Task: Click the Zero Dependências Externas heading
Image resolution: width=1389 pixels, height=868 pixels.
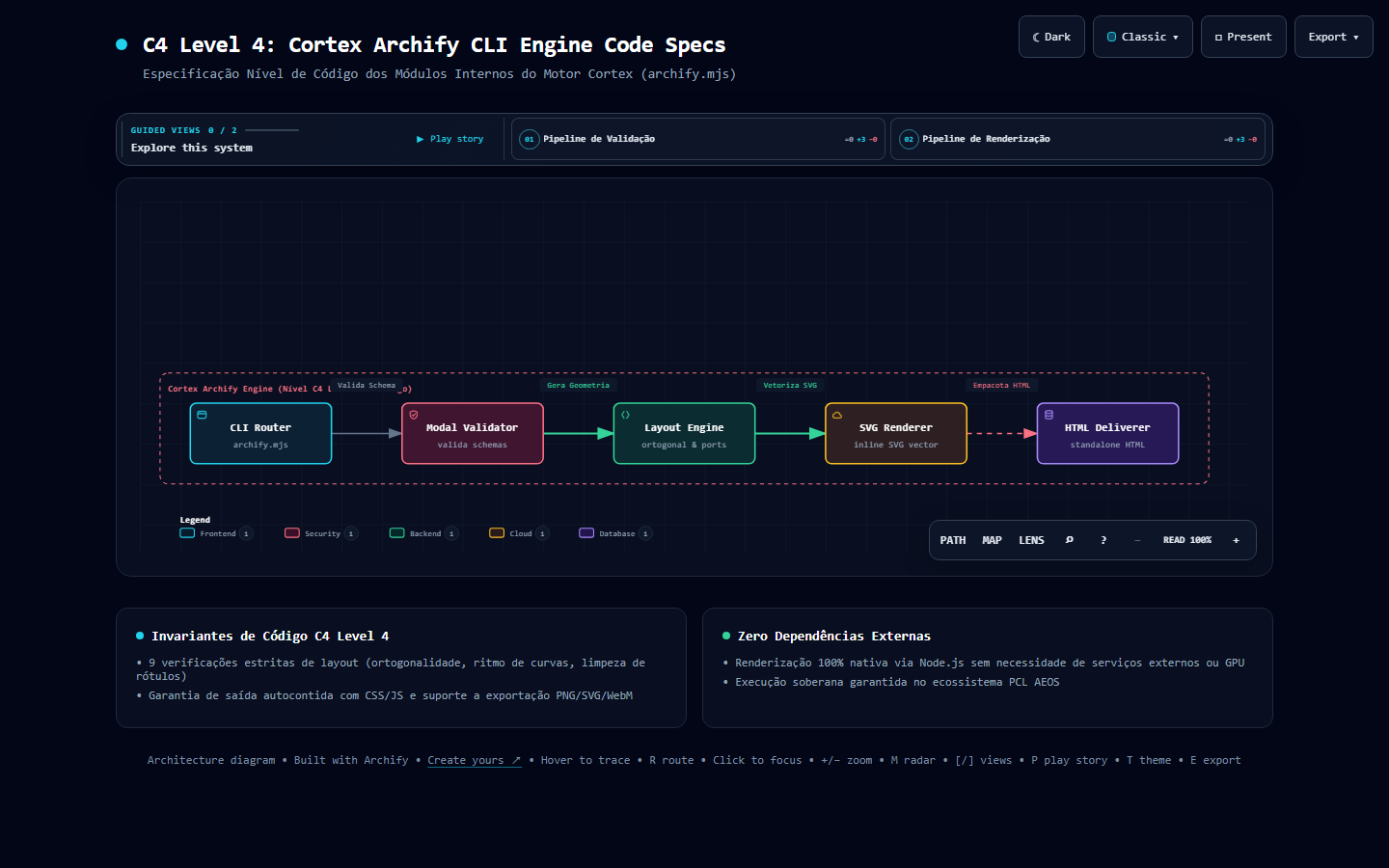Action: coord(834,636)
